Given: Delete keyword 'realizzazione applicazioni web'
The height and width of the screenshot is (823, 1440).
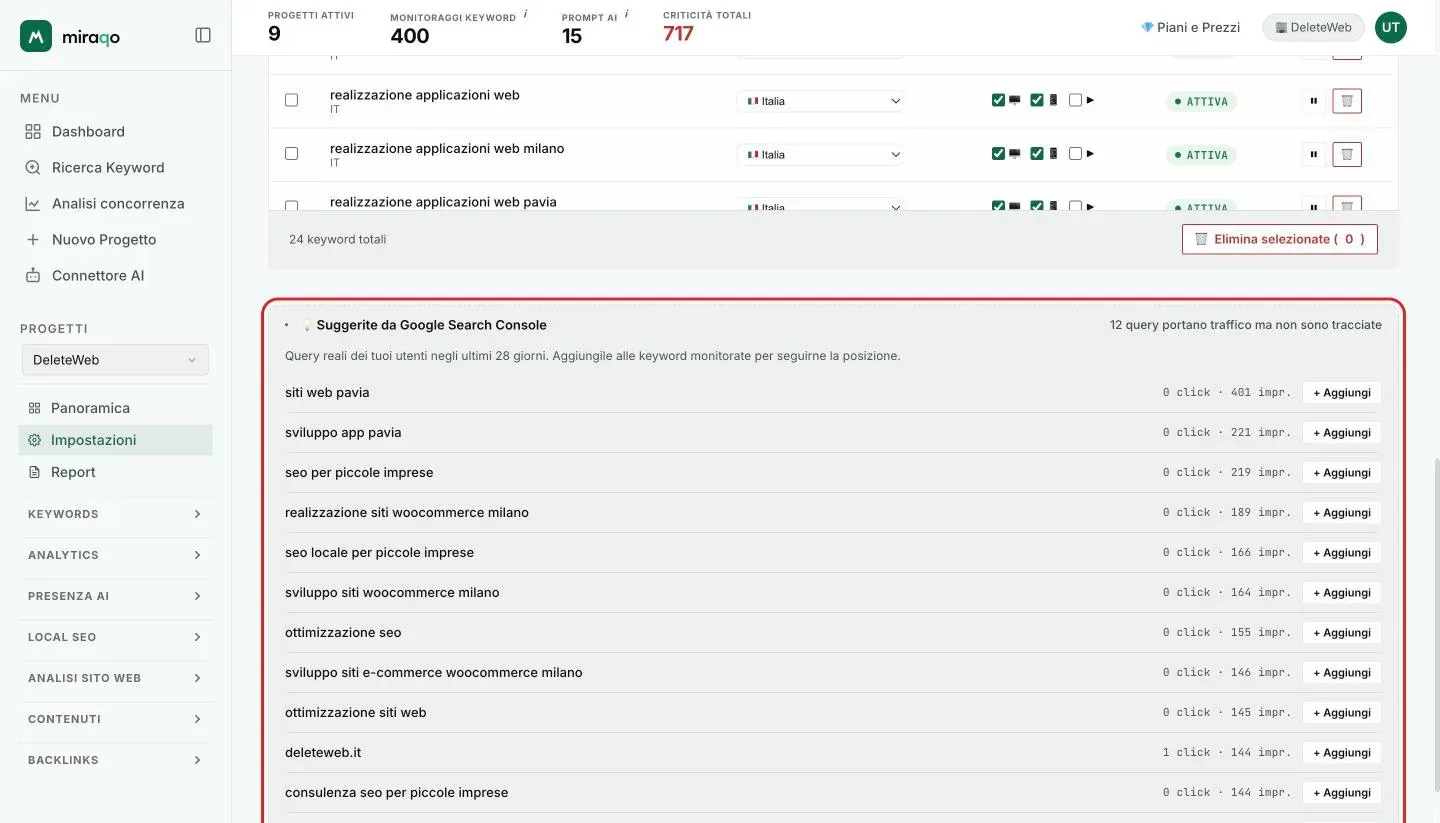Looking at the screenshot, I should coord(1347,101).
